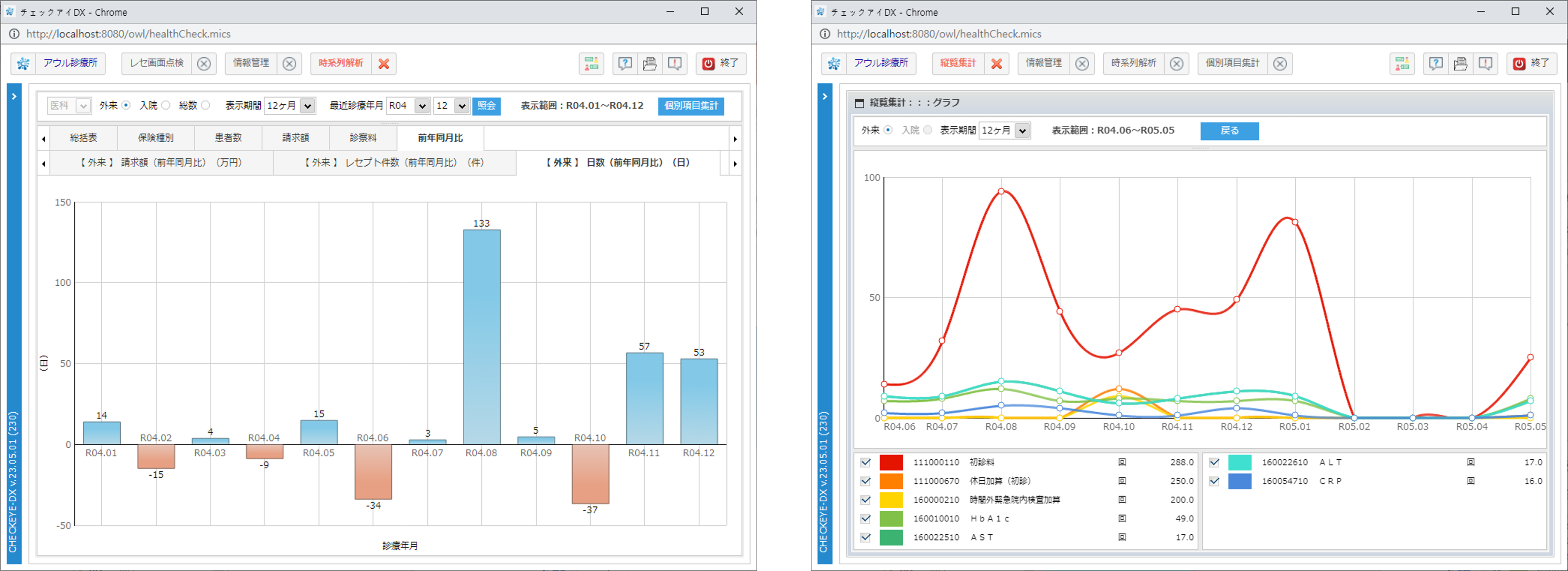The width and height of the screenshot is (1568, 571).
Task: Expand the blue sidebar in right window
Action: (825, 96)
